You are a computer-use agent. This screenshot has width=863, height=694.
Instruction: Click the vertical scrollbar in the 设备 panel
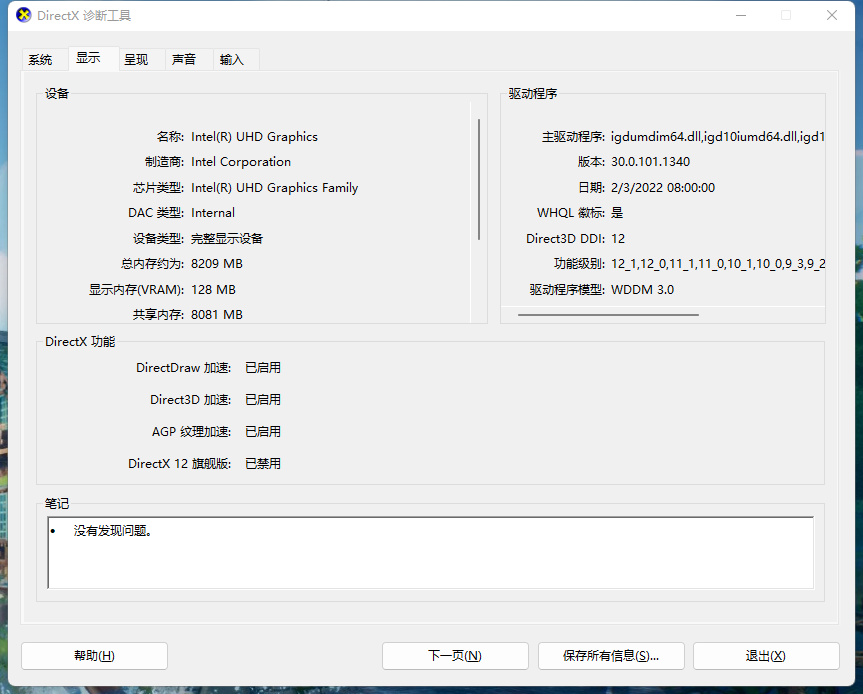pos(479,180)
